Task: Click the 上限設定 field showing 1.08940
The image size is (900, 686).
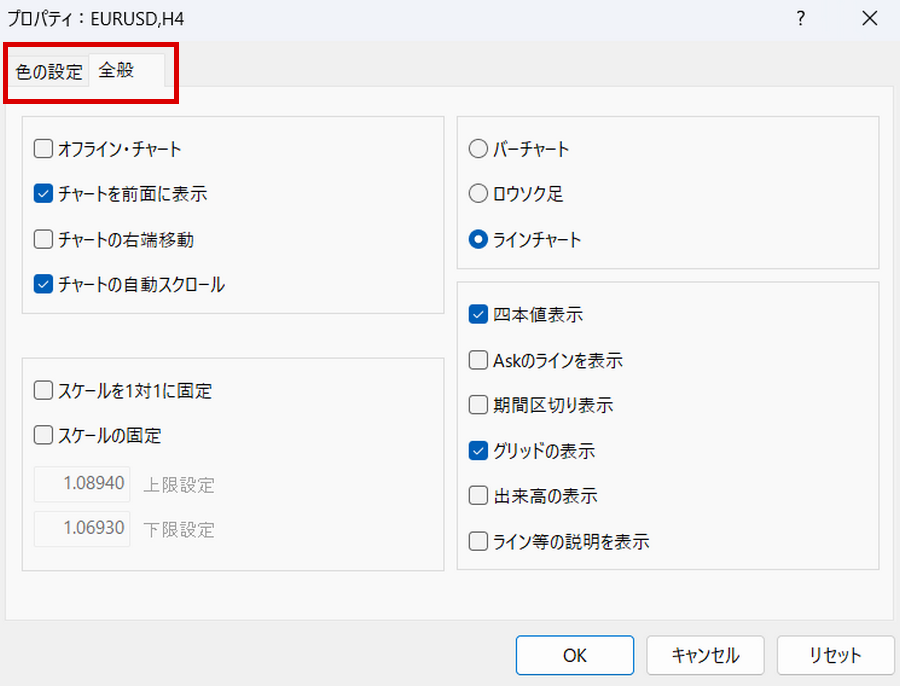Action: coord(82,484)
